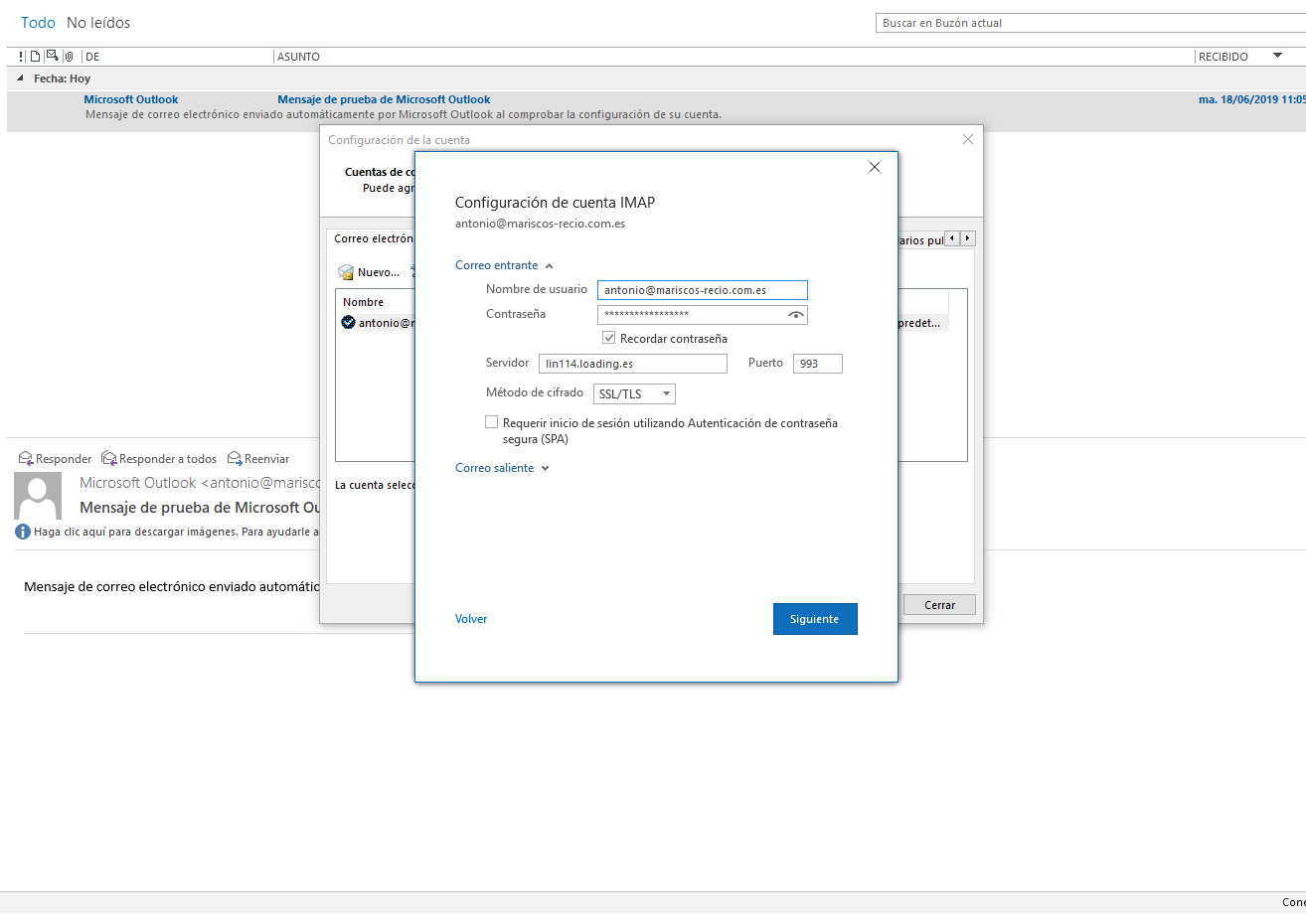Sort by the importance column icon
Image resolution: width=1306 pixels, height=924 pixels.
tap(22, 57)
